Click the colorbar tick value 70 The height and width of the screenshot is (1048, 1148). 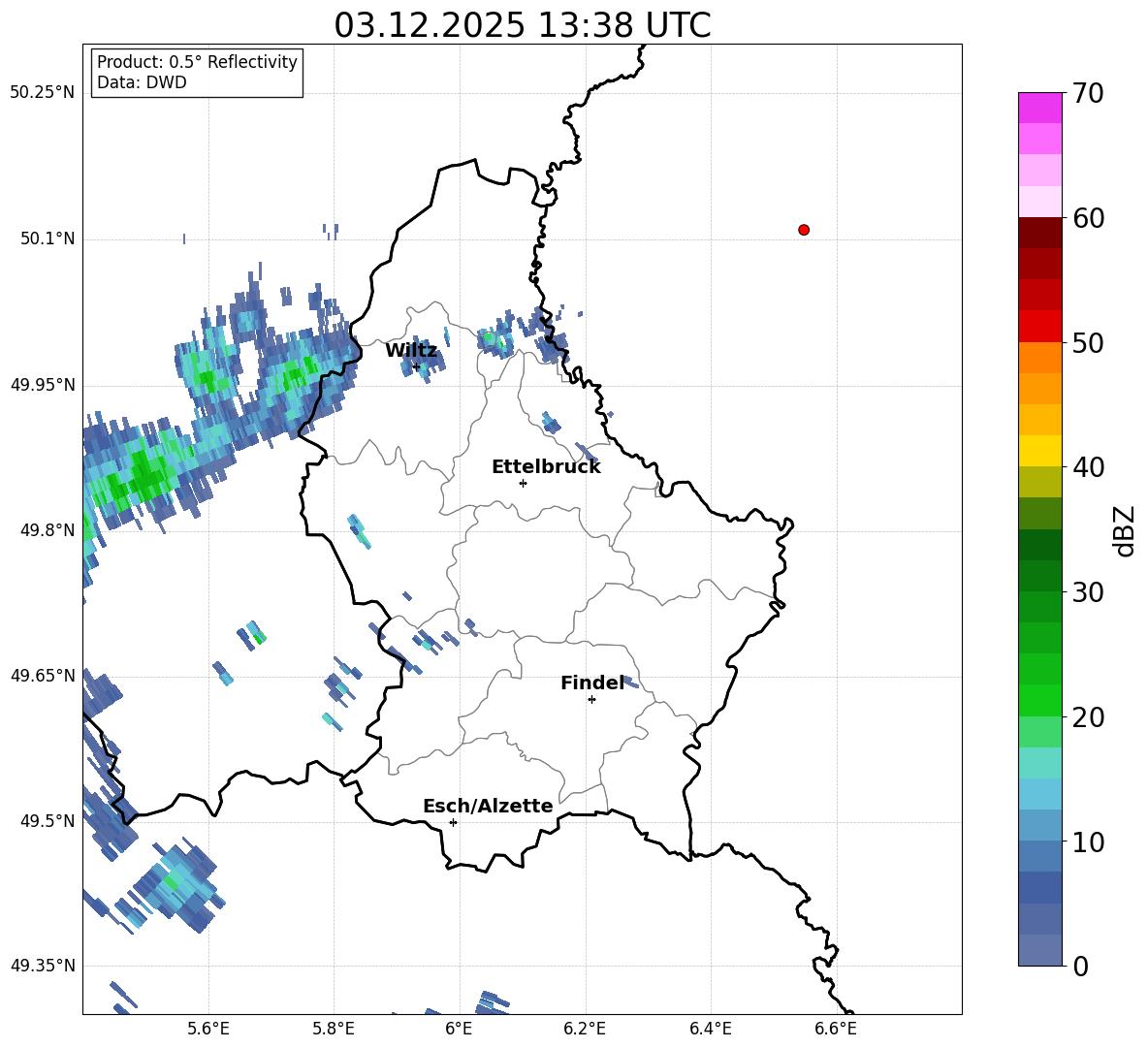pos(1088,94)
